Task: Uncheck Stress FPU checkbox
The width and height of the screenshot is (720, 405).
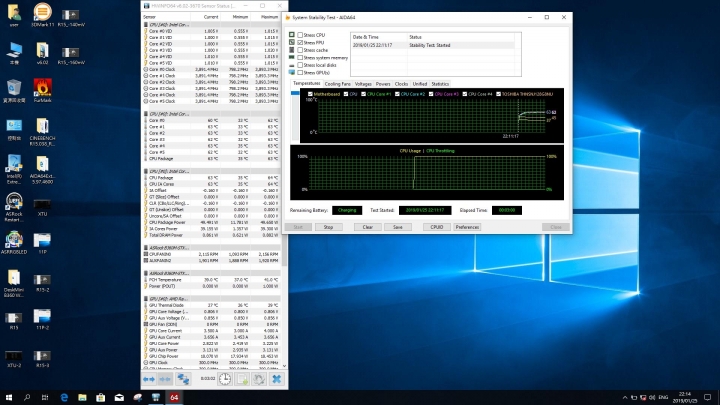Action: pos(300,42)
